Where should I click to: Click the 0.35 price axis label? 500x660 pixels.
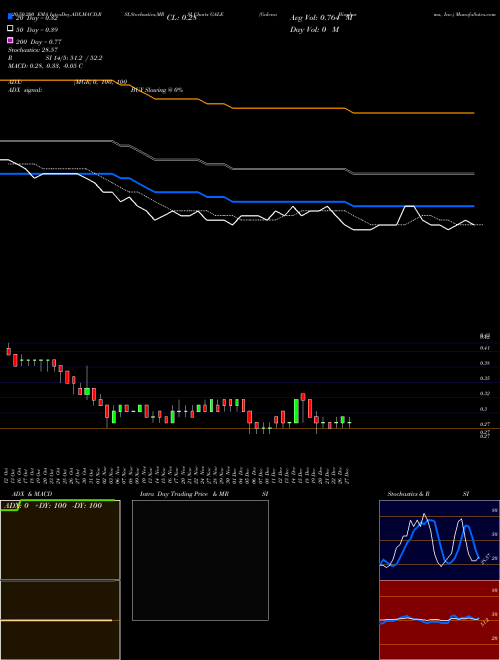pos(484,378)
